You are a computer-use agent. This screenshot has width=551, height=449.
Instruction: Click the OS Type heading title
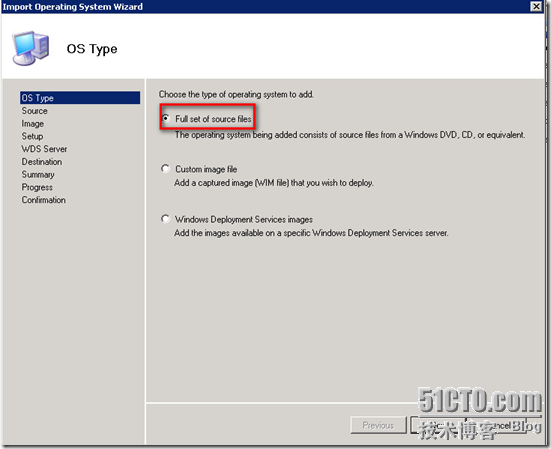coord(92,49)
